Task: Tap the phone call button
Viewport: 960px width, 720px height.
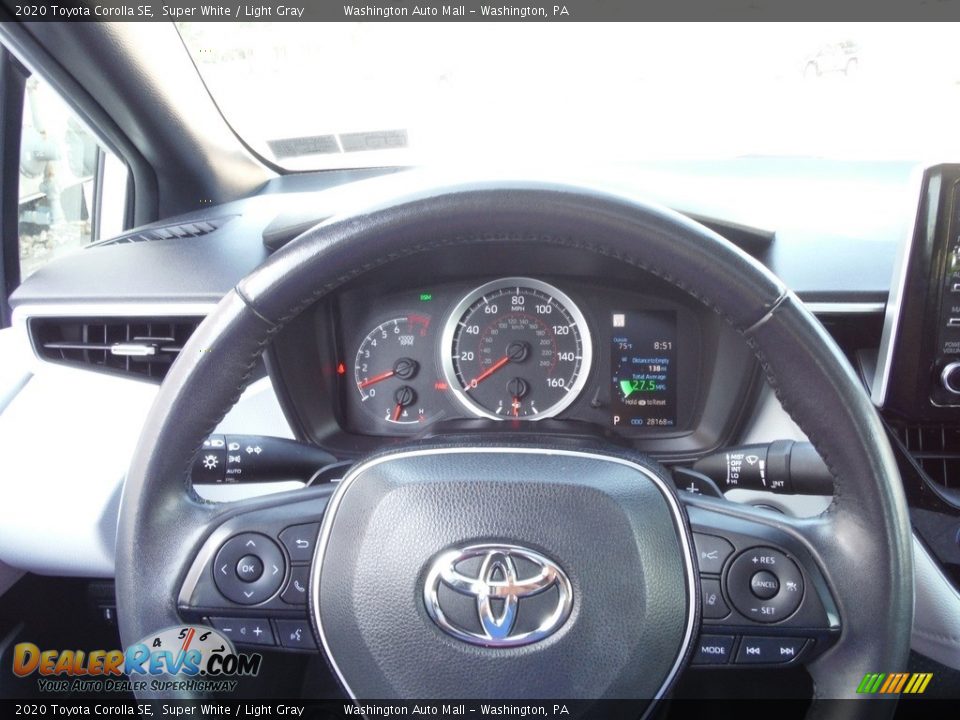Action: pos(298,586)
